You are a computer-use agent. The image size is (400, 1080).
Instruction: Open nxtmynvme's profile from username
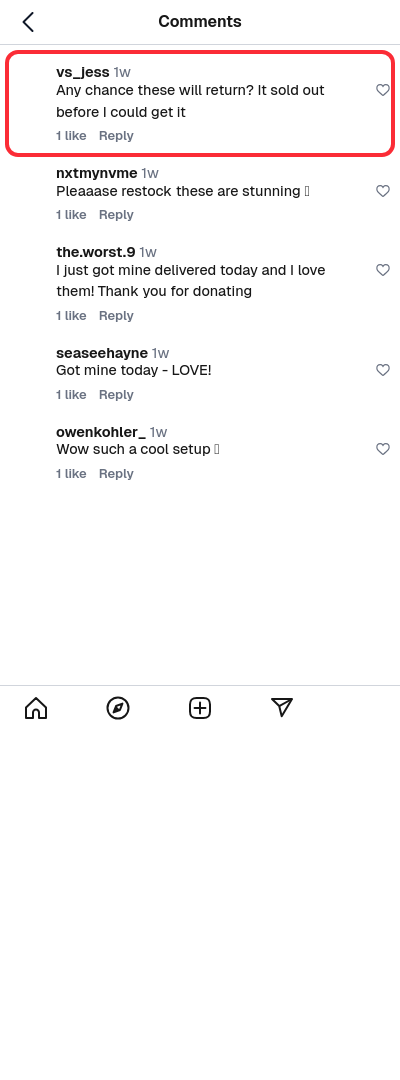click(96, 173)
